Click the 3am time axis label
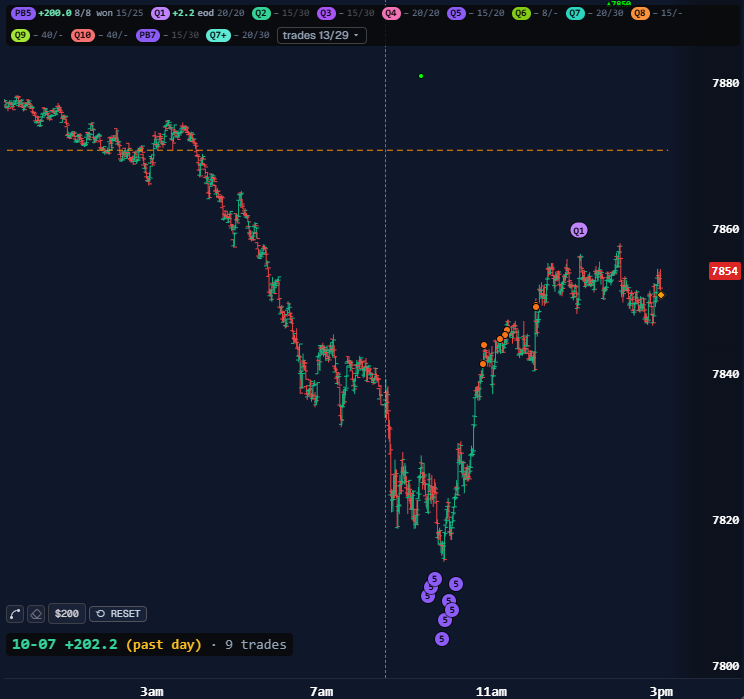The height and width of the screenshot is (699, 744). coord(152,692)
